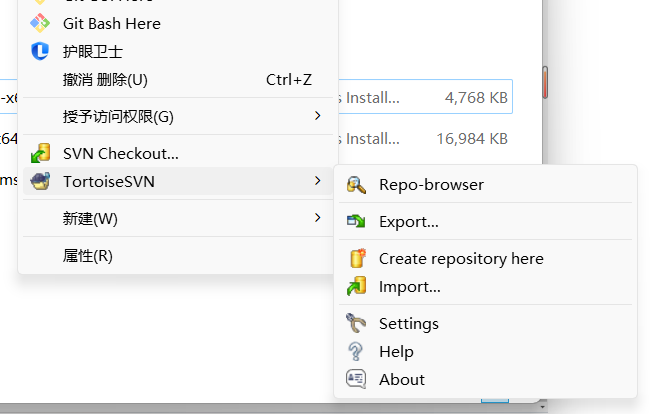Click the Import icon in submenu
Image resolution: width=650 pixels, height=414 pixels.
click(356, 287)
